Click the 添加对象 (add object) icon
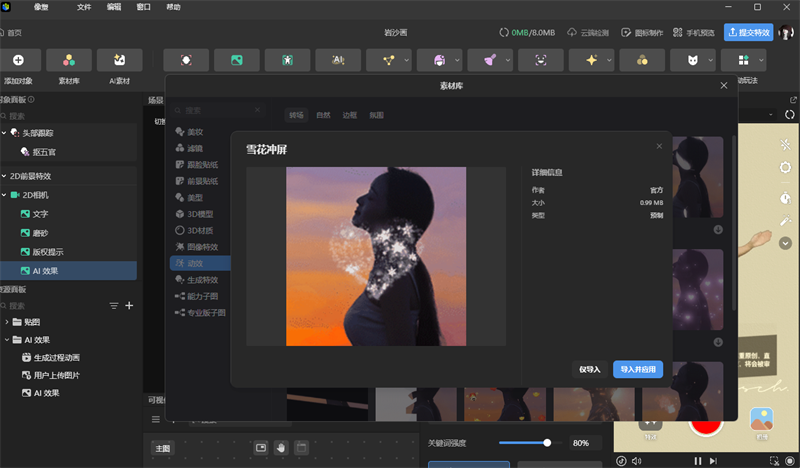The width and height of the screenshot is (800, 468). [19, 60]
